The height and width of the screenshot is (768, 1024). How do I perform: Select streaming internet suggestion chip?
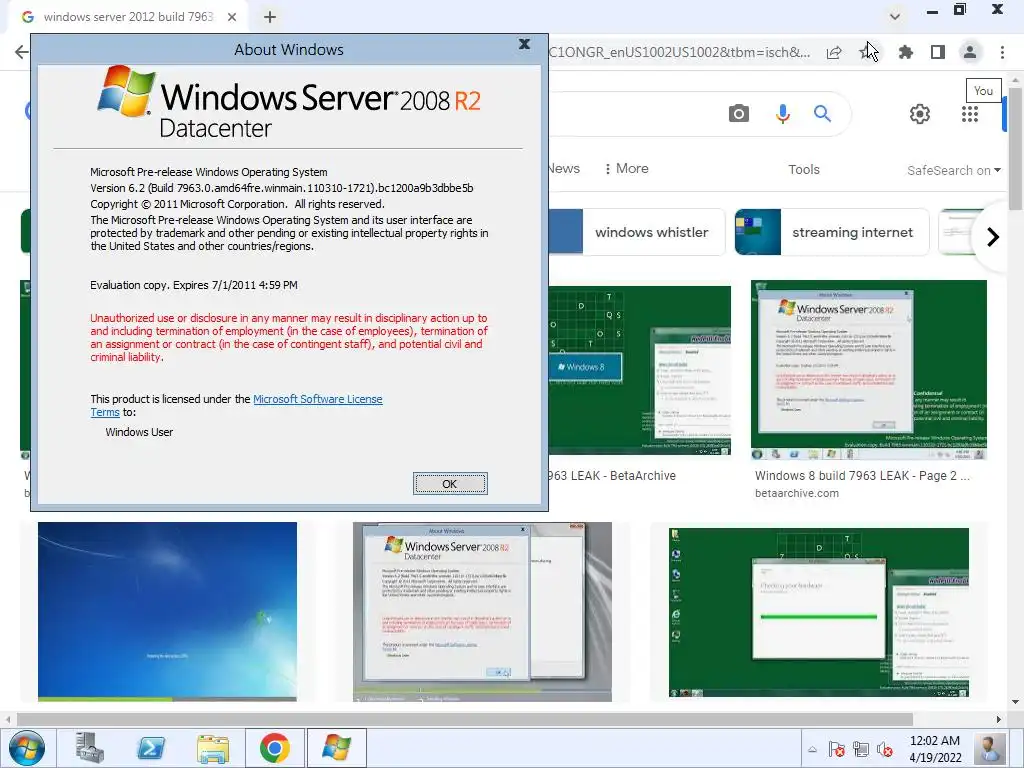pyautogui.click(x=831, y=232)
